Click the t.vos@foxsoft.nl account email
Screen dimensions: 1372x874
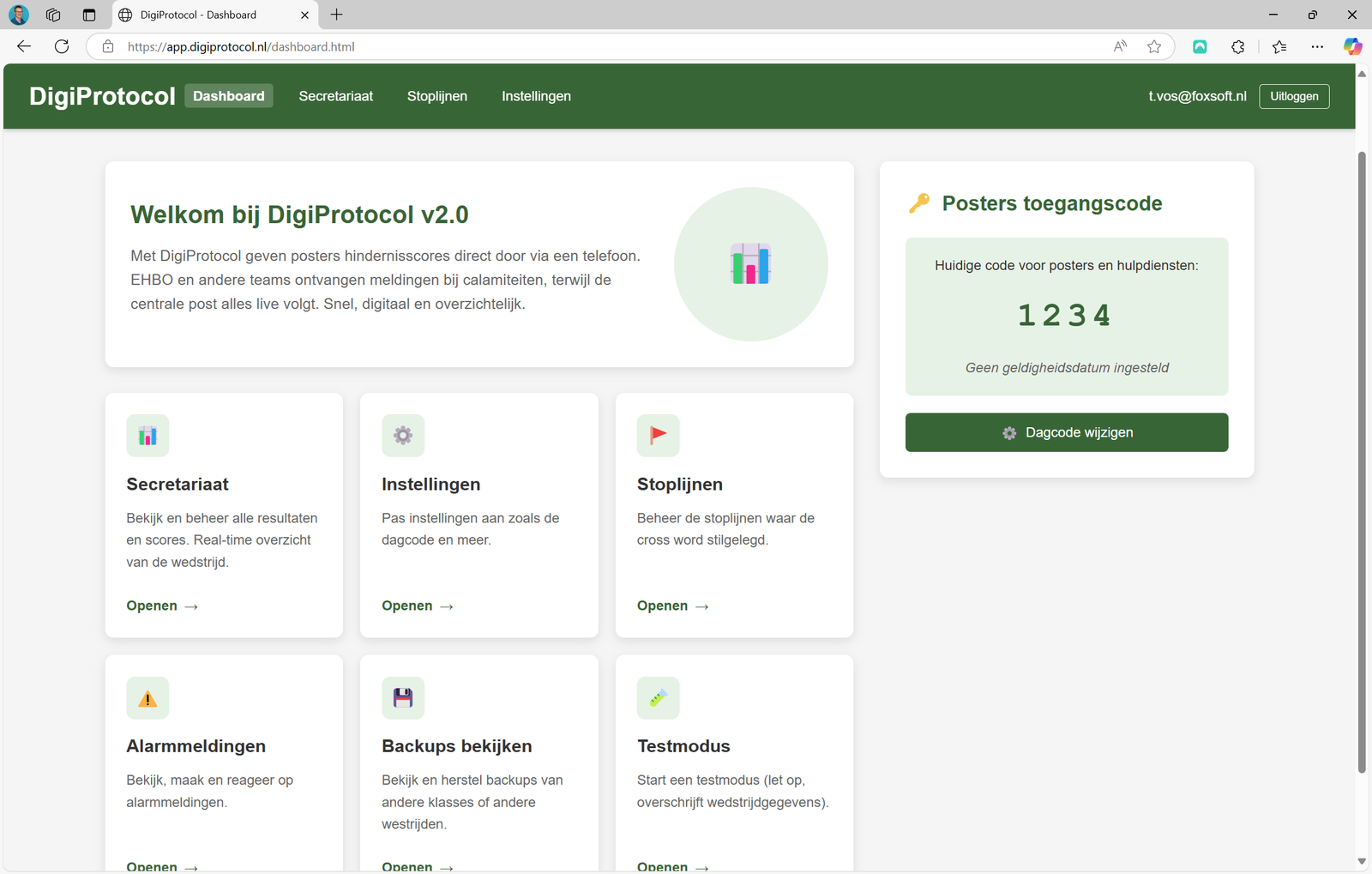click(x=1197, y=96)
